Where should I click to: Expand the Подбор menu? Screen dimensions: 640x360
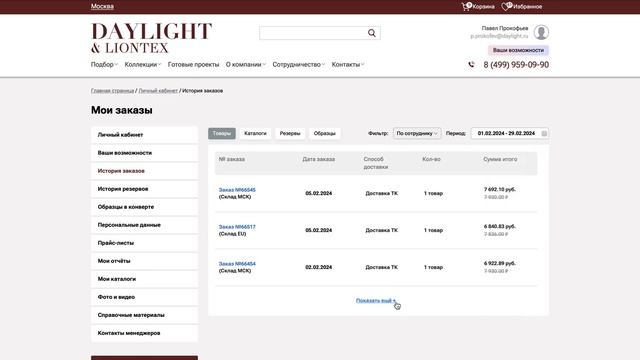(104, 64)
